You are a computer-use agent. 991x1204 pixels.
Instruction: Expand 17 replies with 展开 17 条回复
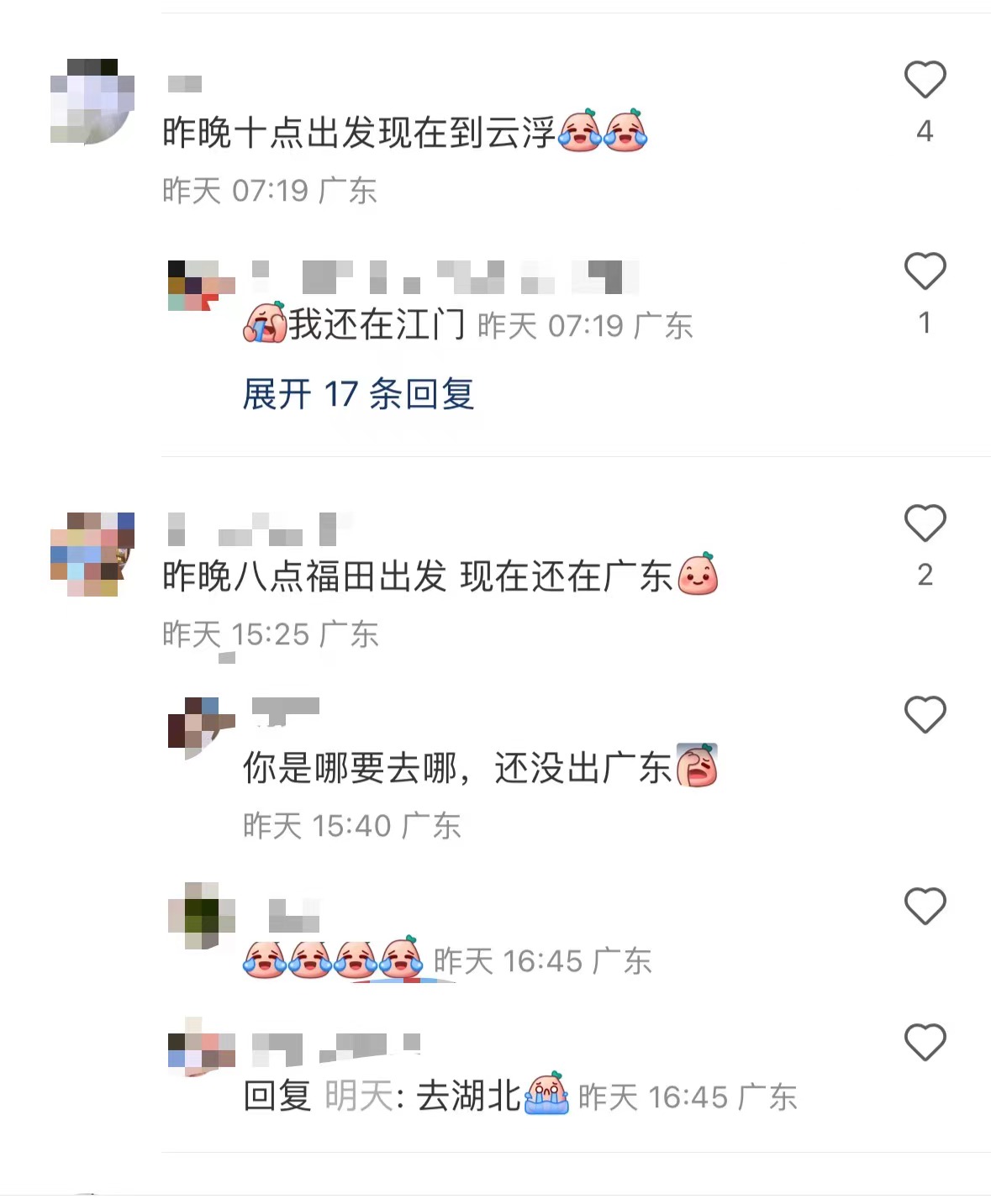(358, 394)
